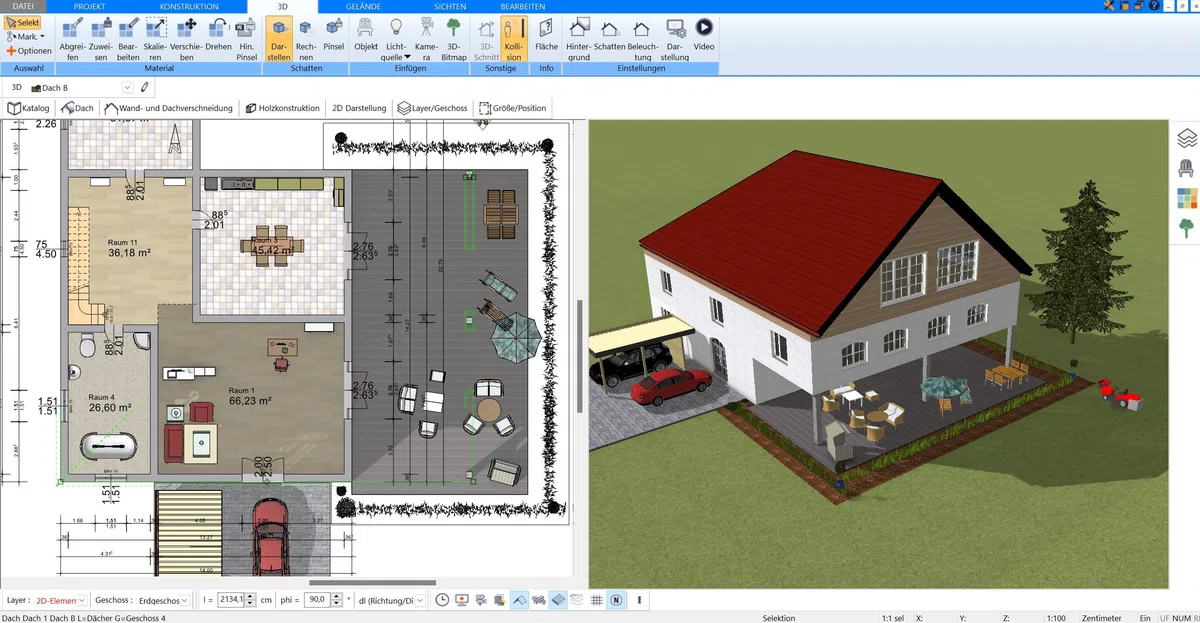
Task: Click the 3D-Schnitt tool
Action: coord(486,38)
